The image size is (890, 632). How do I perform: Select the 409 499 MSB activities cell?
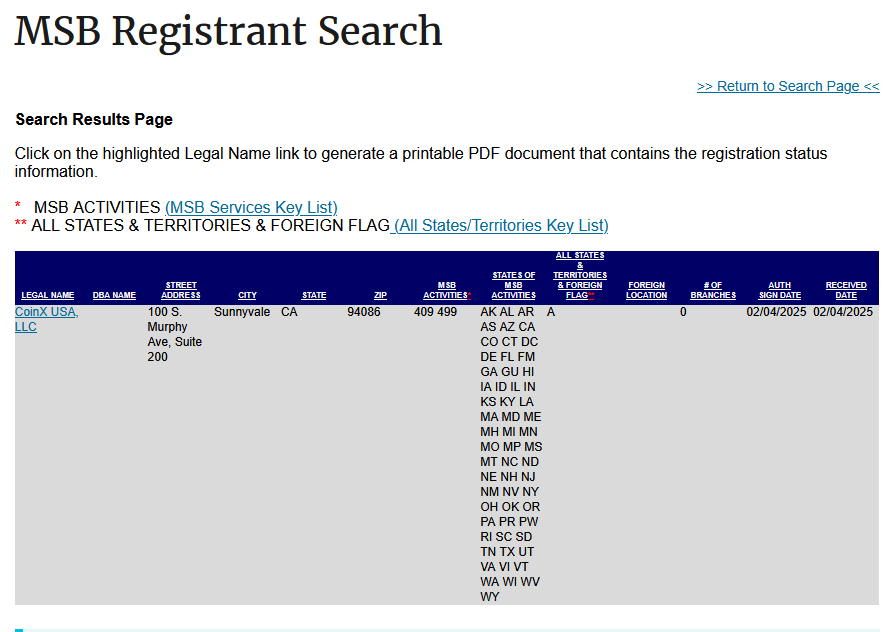coord(435,312)
